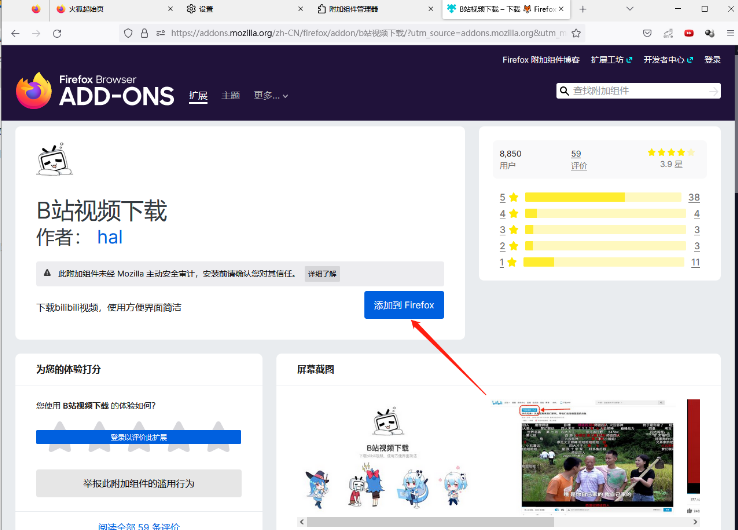Filter reviews by 1 star

click(x=508, y=262)
